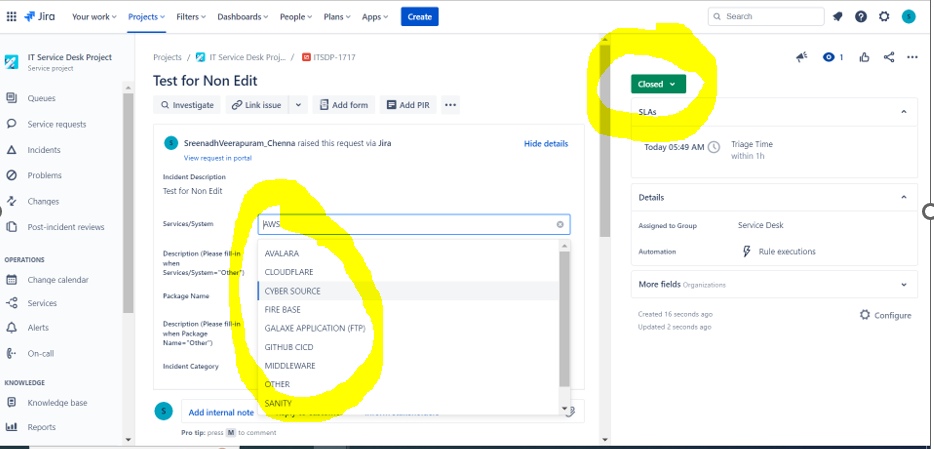This screenshot has height=449, width=934.
Task: Open the more actions button beside Add PIR
Action: pos(450,105)
